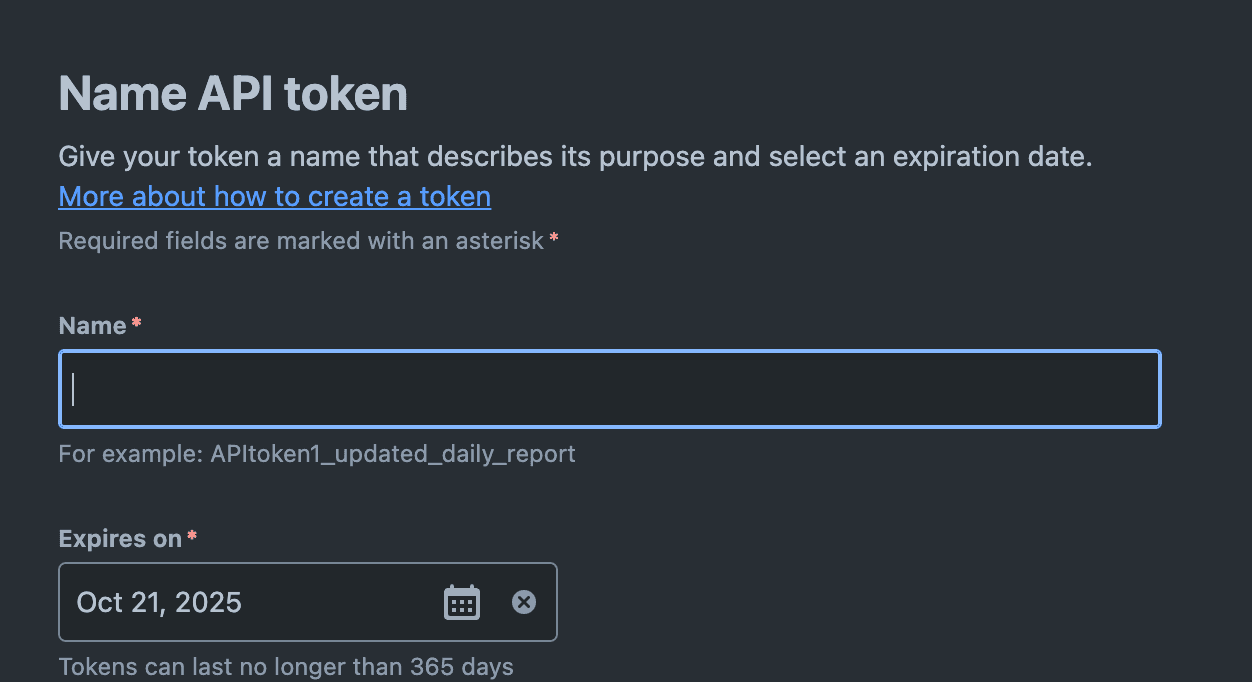The height and width of the screenshot is (682, 1252).
Task: Focus the Name text field
Action: tap(610, 389)
